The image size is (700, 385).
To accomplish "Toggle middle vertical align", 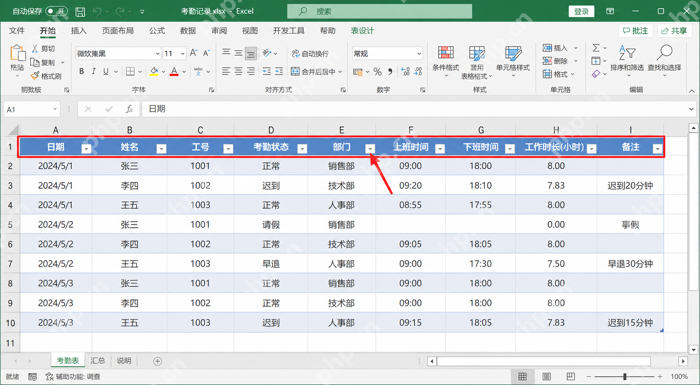I will [239, 53].
